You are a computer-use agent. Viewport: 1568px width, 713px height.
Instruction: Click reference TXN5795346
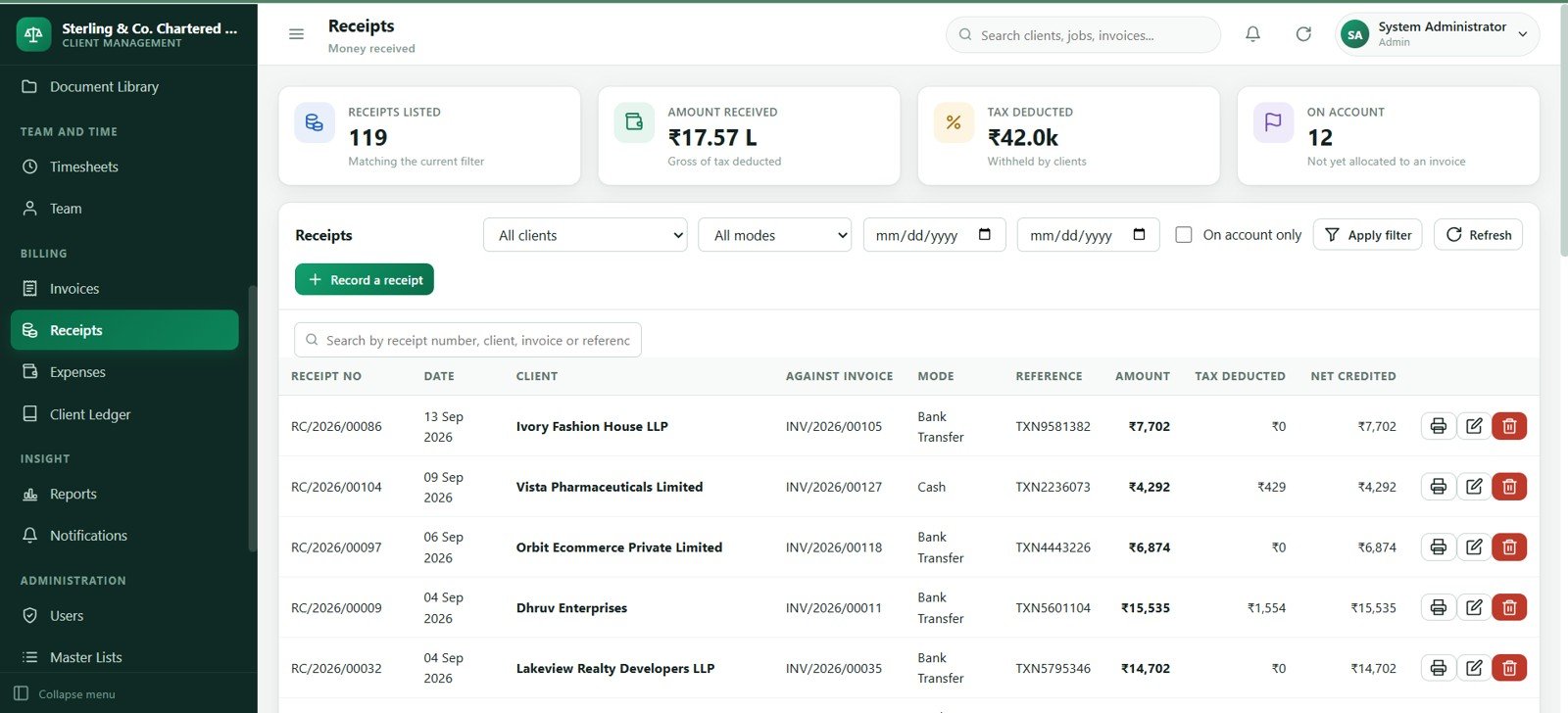(1053, 668)
